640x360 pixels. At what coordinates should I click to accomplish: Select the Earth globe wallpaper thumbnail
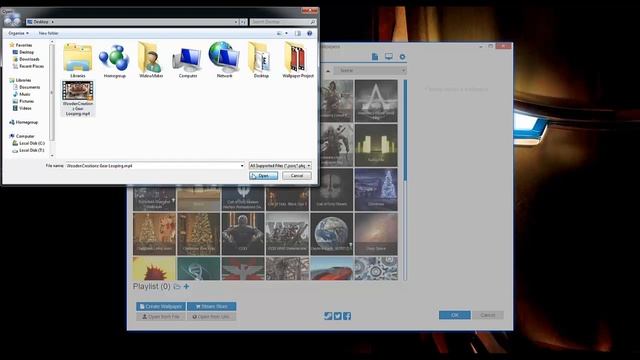pos(331,234)
